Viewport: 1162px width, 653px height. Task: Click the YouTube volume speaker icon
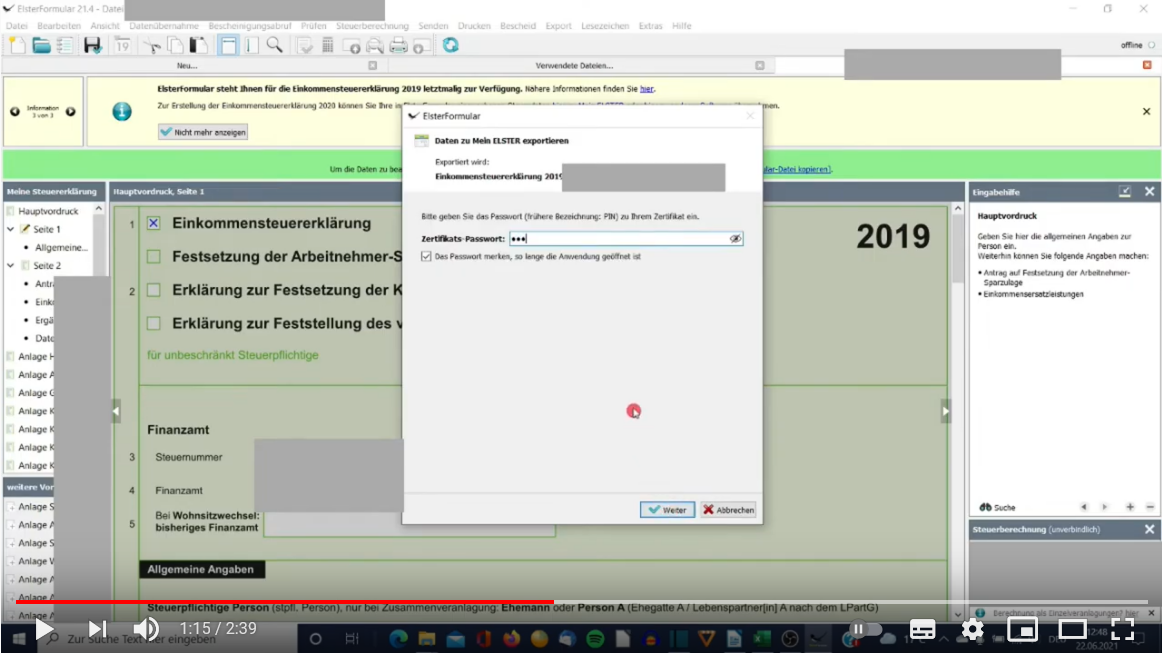pos(146,629)
